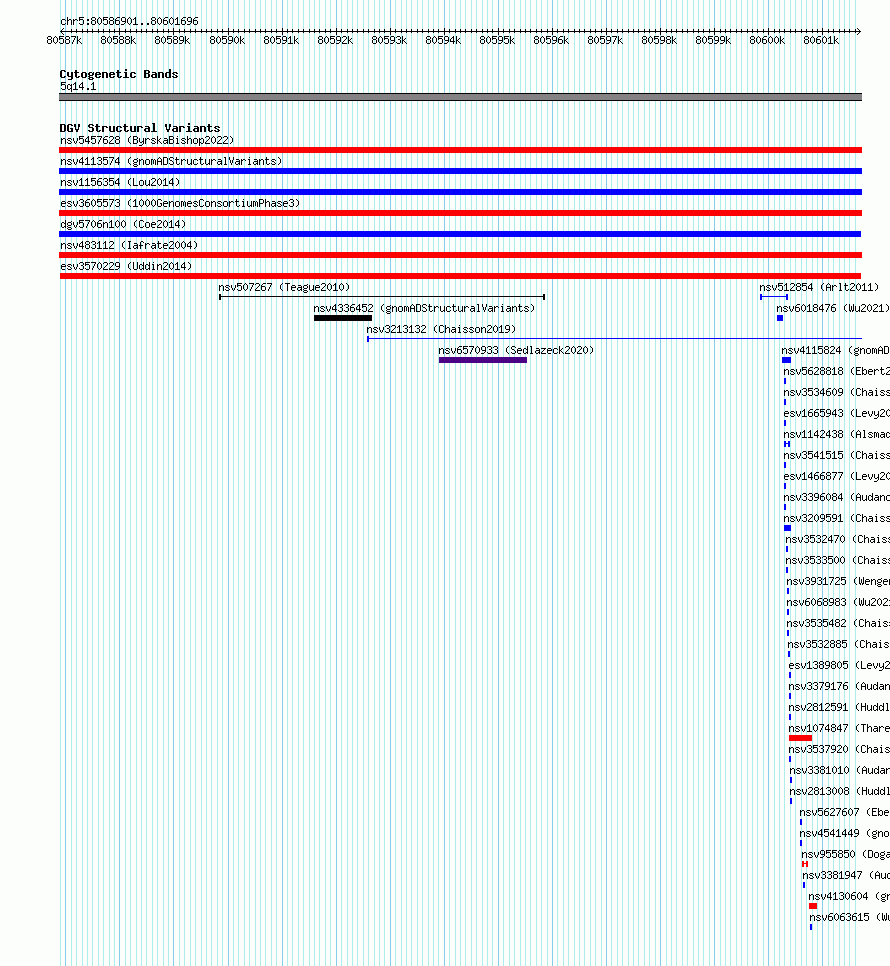Open the nsv1156354 (Lou2014) entry

pyautogui.click(x=120, y=182)
